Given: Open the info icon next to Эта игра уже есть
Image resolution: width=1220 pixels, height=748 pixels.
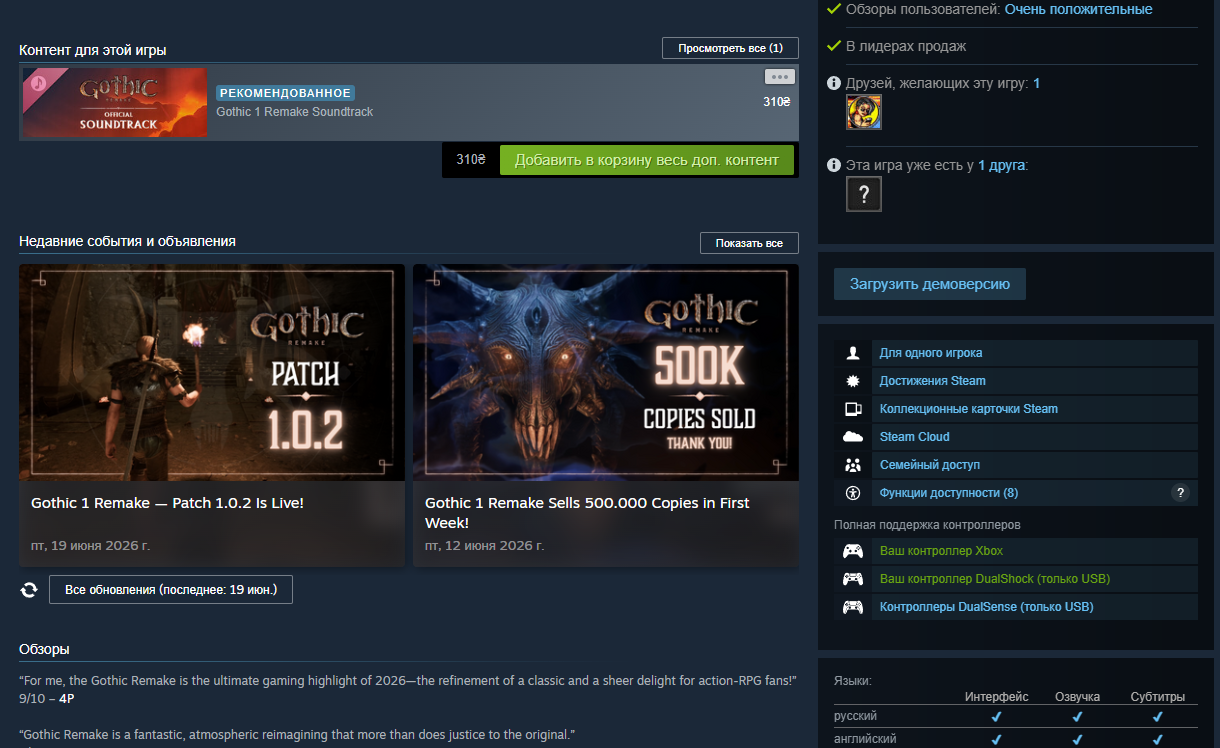Looking at the screenshot, I should pyautogui.click(x=834, y=166).
